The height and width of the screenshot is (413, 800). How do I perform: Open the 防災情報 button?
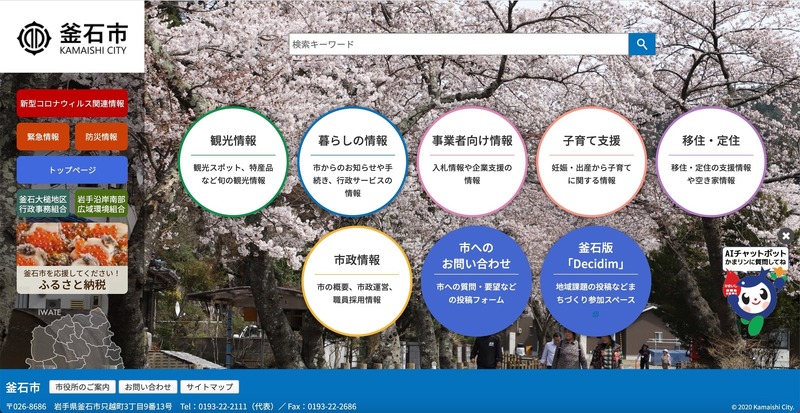100,136
